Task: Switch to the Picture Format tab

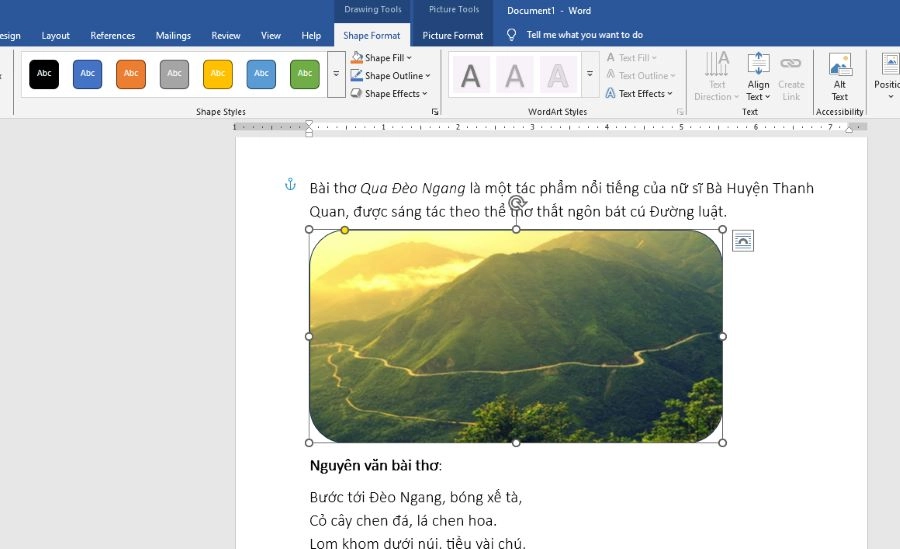Action: click(x=452, y=35)
